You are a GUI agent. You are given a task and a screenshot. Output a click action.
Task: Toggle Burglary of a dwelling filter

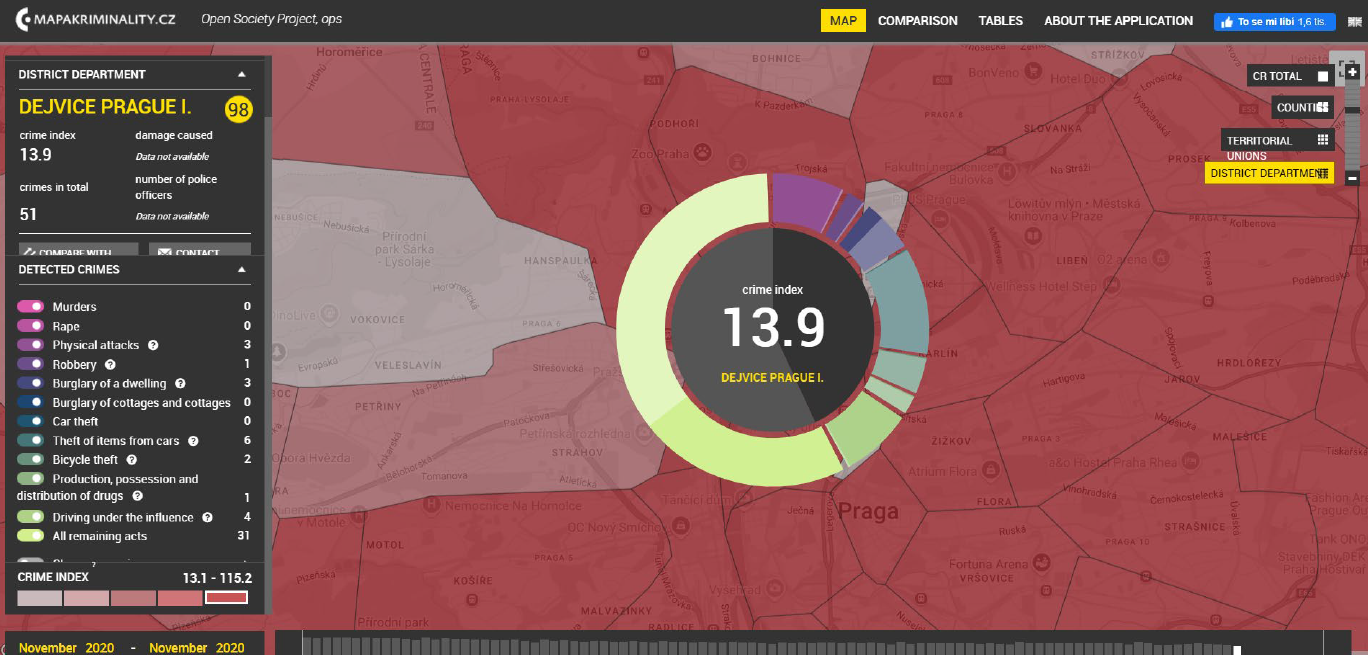30,384
